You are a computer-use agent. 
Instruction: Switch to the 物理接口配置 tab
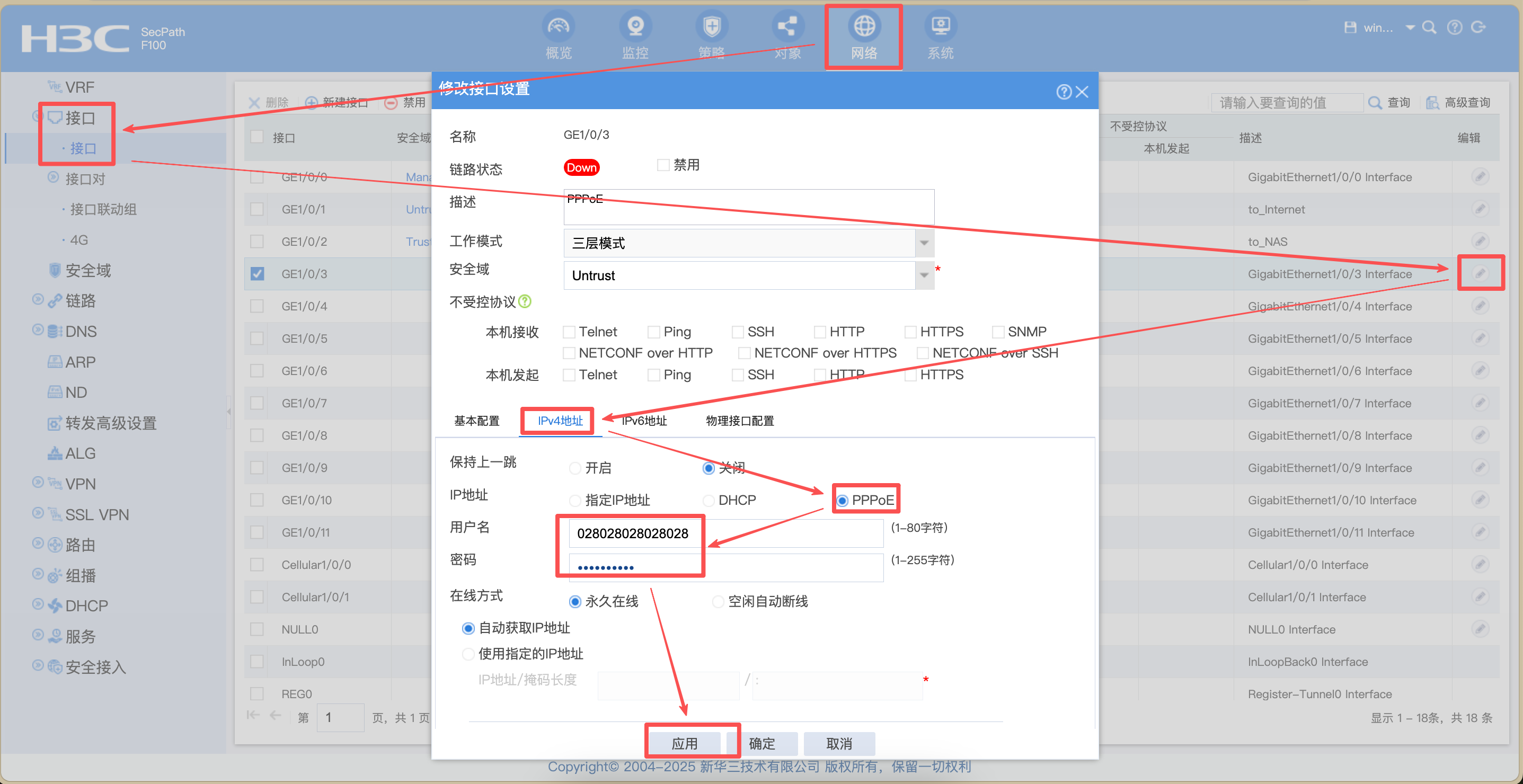[740, 421]
